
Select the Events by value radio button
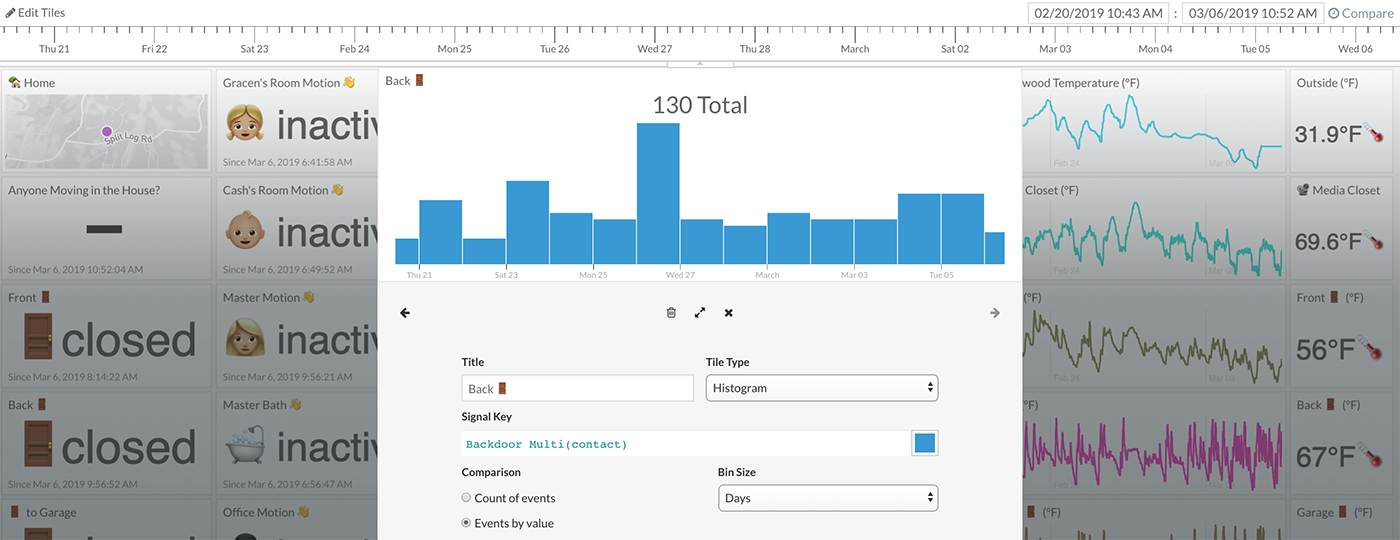point(466,523)
